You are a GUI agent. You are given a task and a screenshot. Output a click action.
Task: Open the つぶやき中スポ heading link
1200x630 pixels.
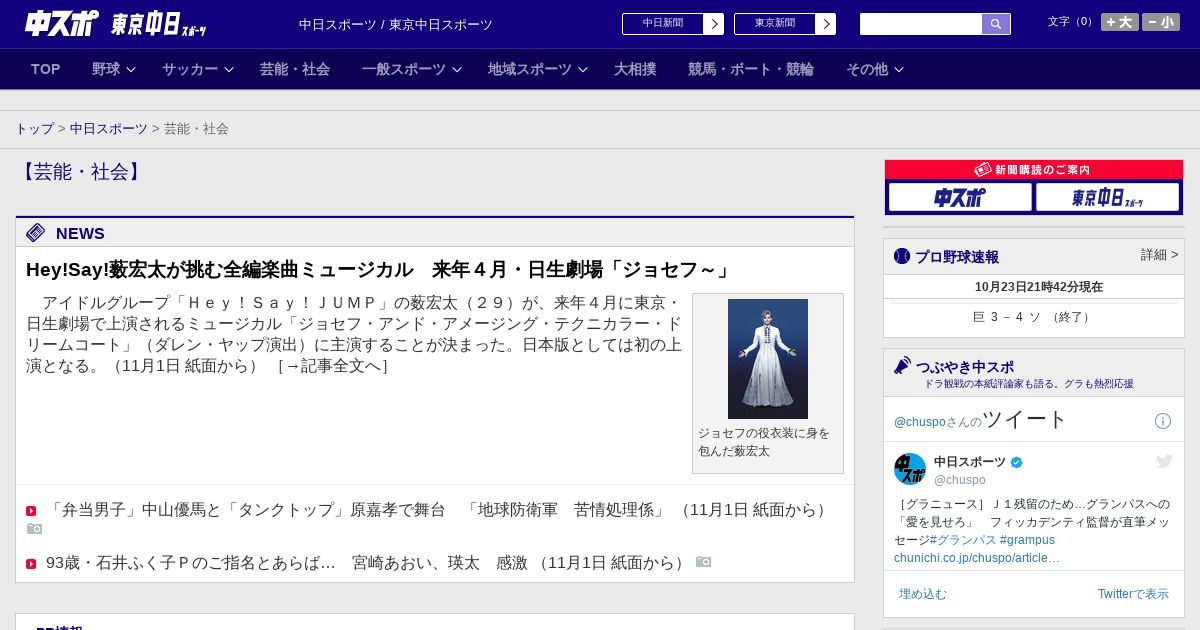965,367
